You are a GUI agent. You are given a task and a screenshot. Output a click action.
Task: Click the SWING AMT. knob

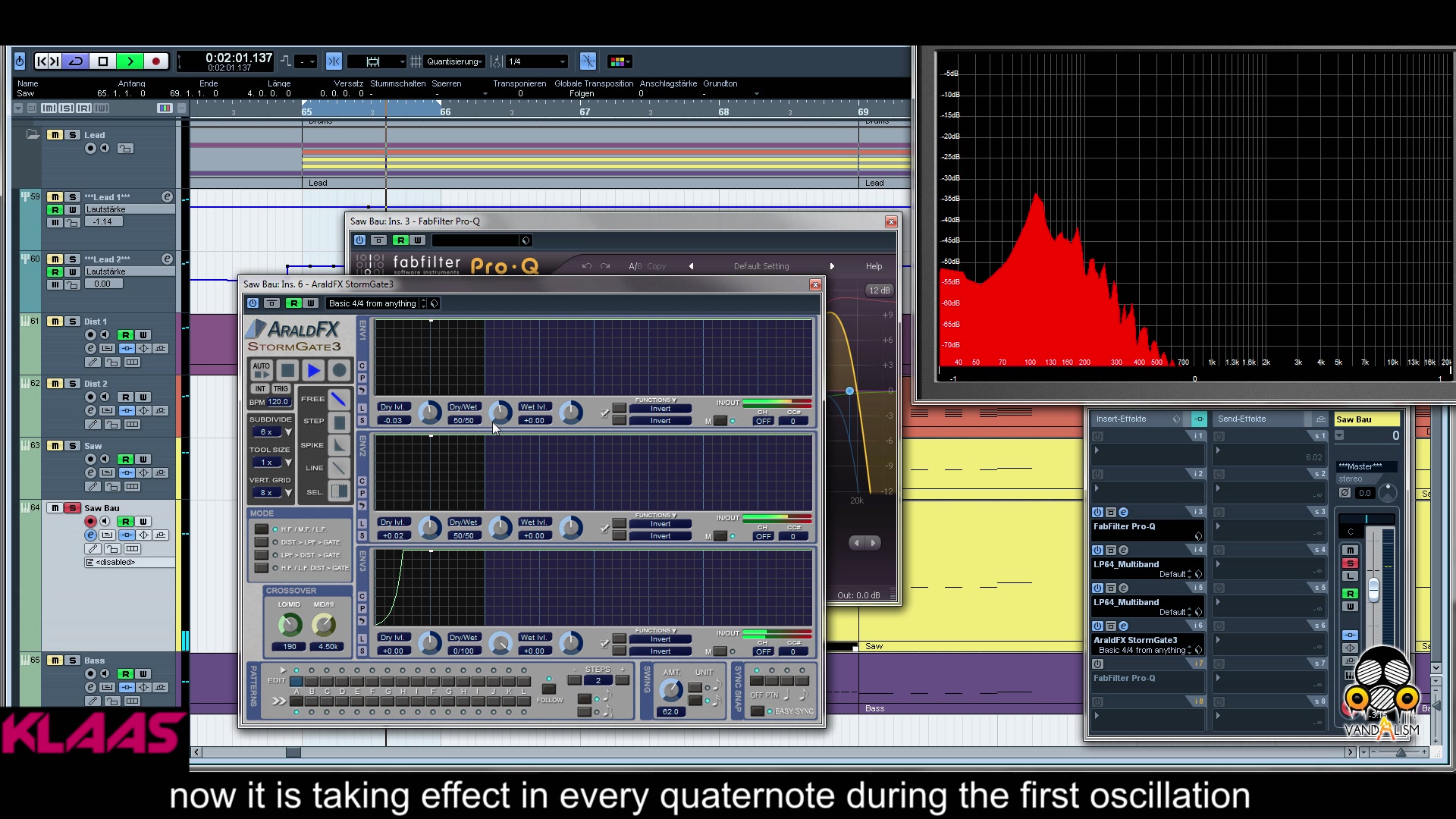[x=671, y=690]
